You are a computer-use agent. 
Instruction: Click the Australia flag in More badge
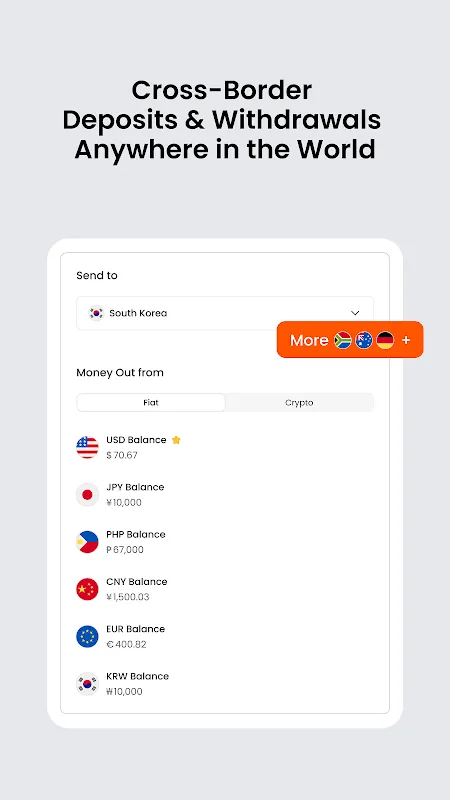coord(364,340)
